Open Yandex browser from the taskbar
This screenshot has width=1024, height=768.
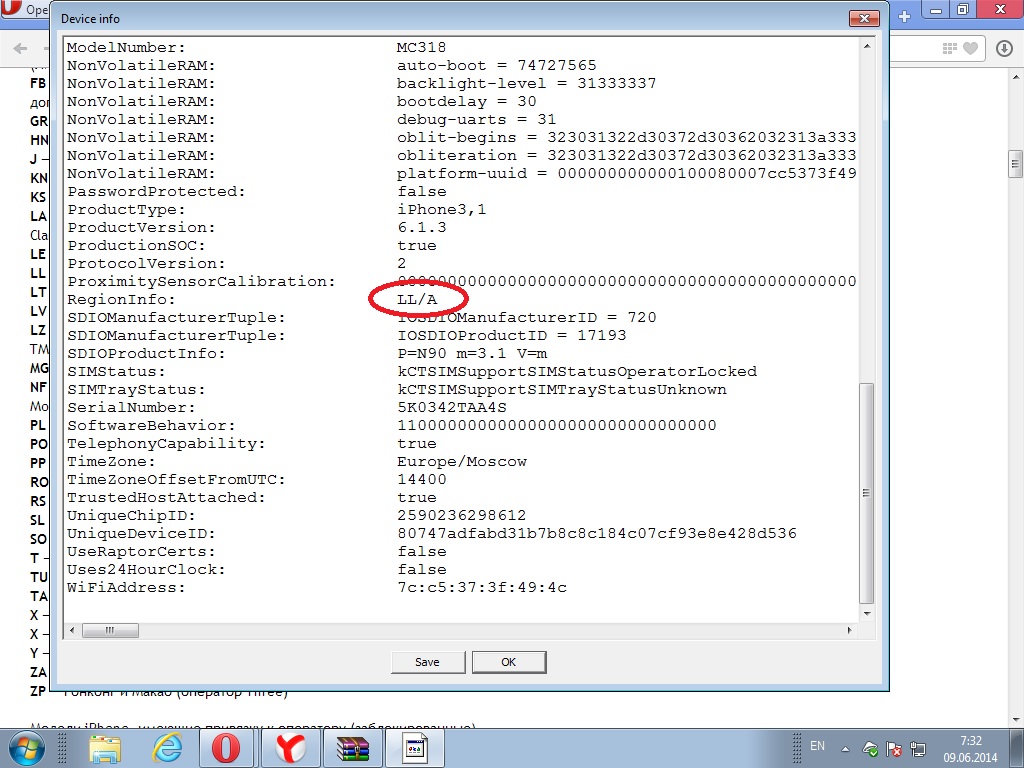click(x=290, y=748)
